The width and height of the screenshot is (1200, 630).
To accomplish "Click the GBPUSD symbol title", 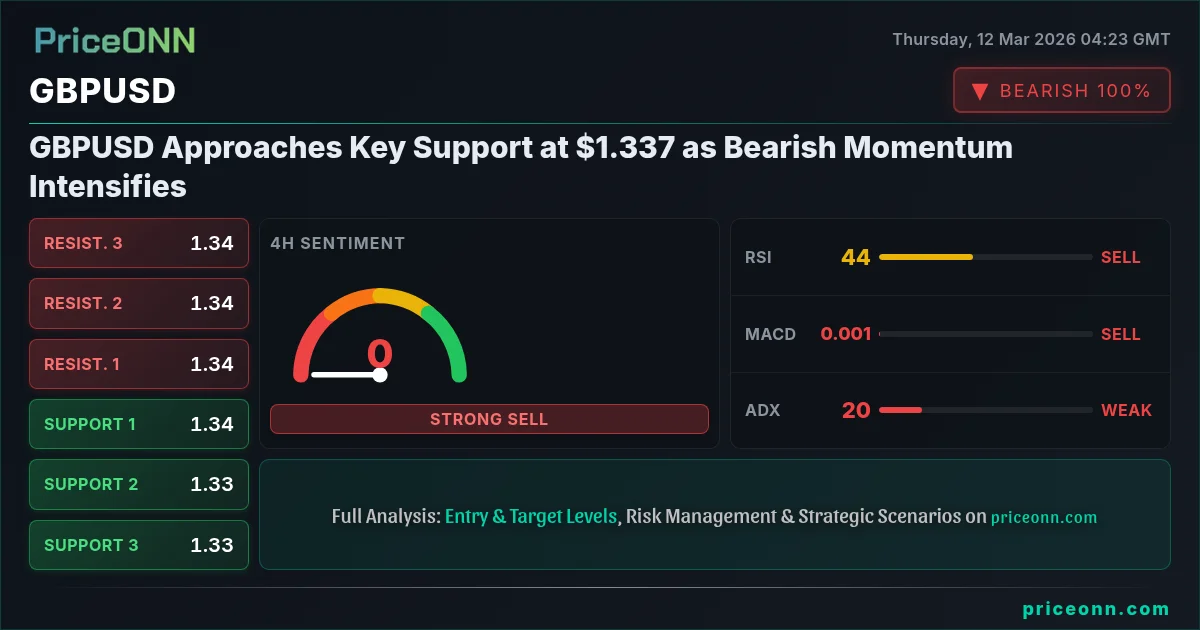I will pos(103,91).
